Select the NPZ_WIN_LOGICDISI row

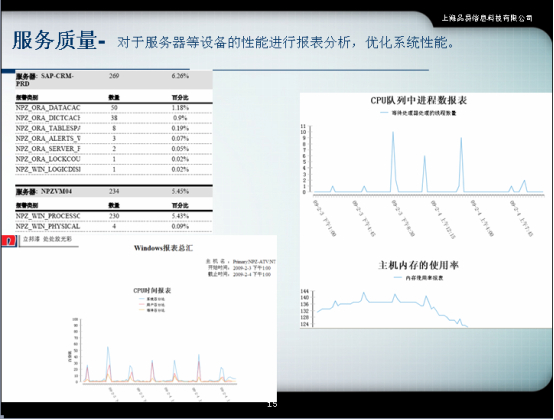113,170
